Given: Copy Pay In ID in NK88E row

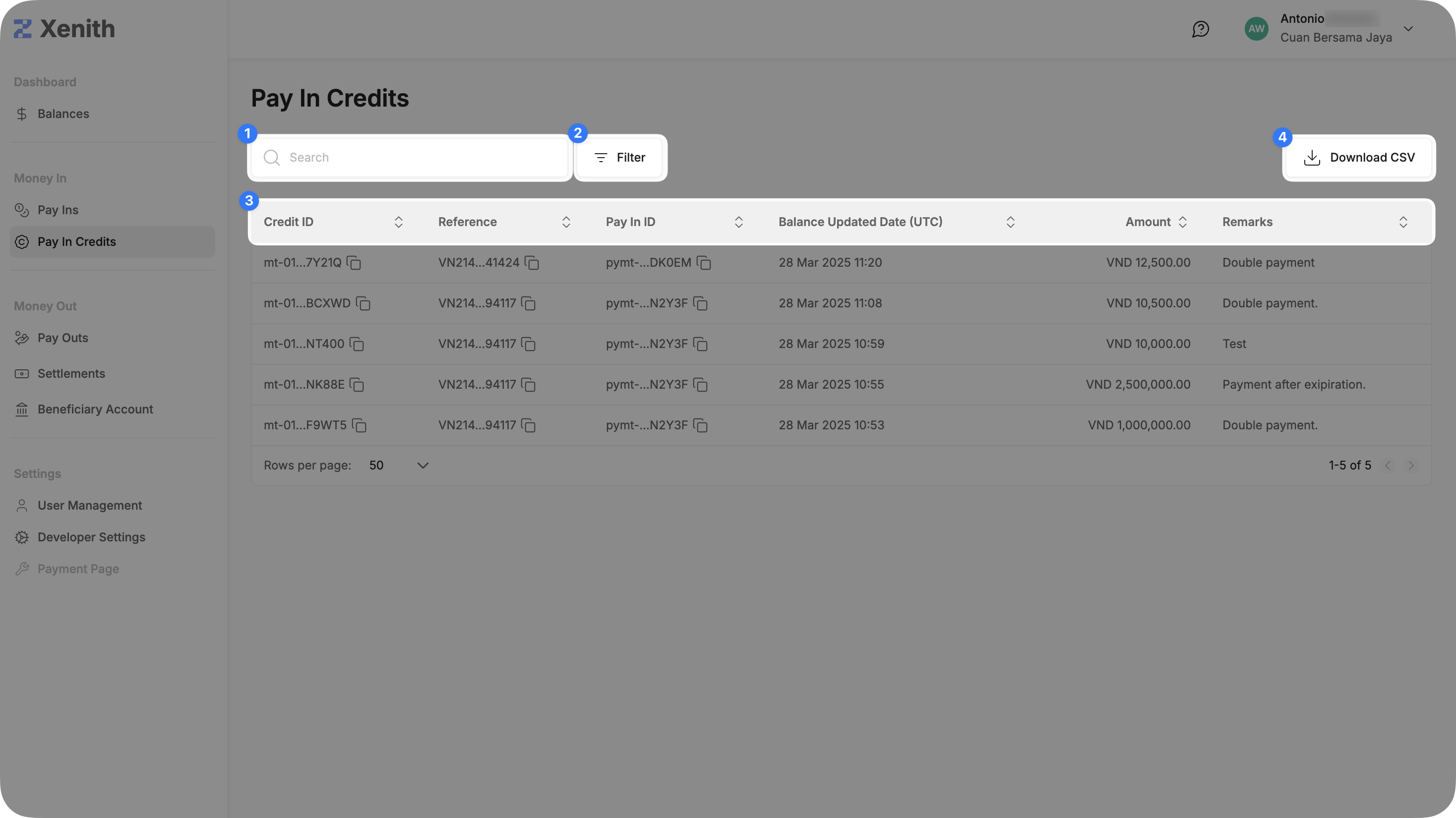Looking at the screenshot, I should tap(700, 385).
